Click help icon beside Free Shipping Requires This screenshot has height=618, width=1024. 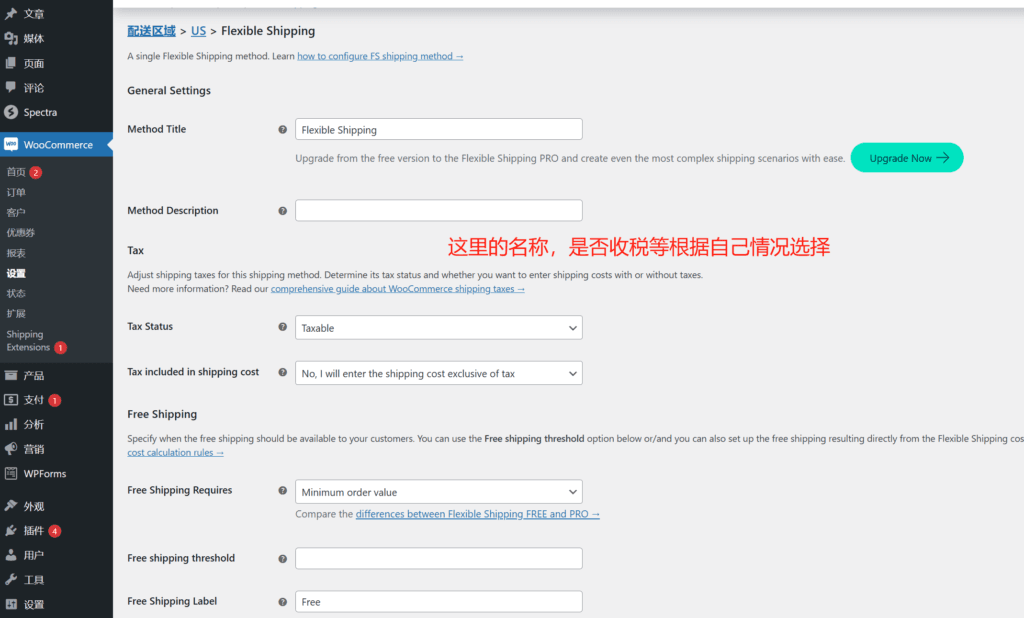coord(283,490)
